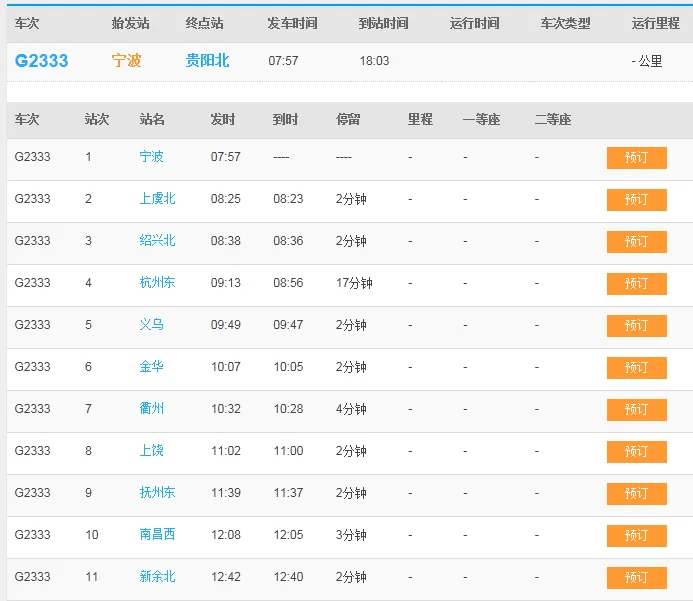Open the 南昌西 station link

[x=157, y=535]
